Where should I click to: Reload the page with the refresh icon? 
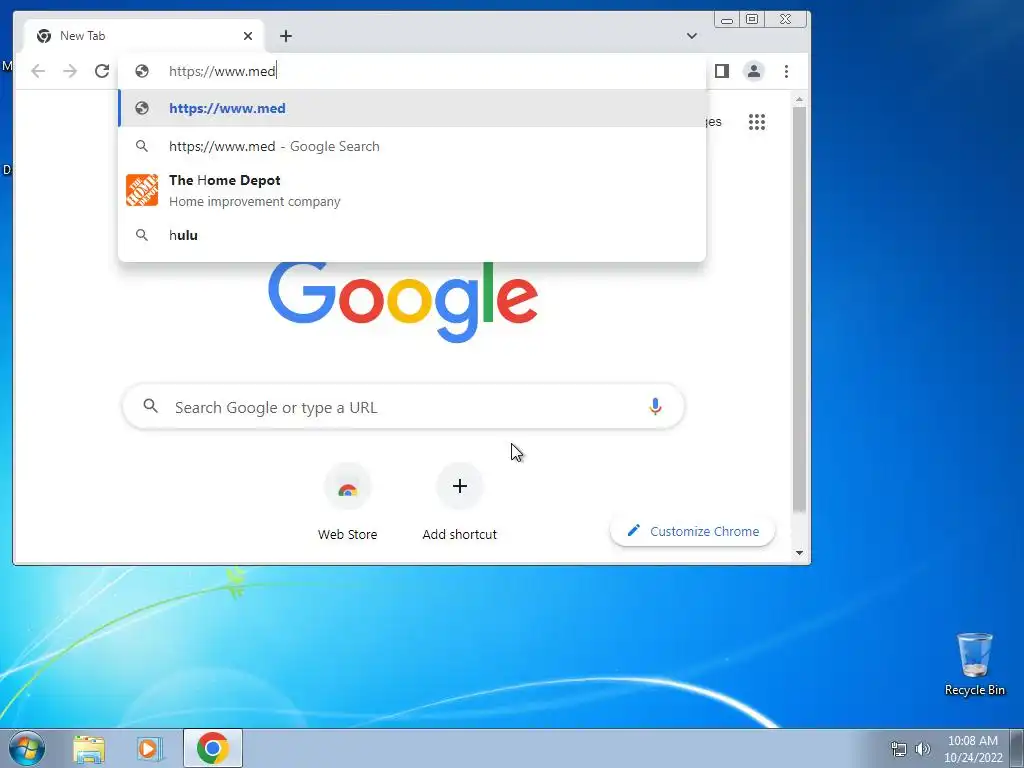(102, 71)
